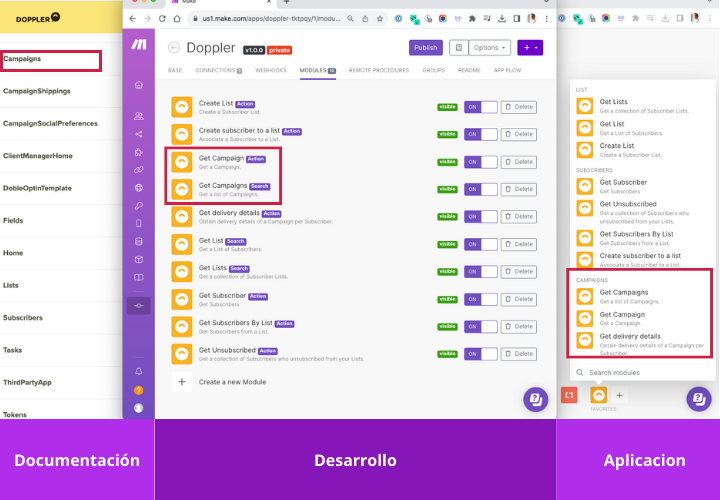Click the browser home icon
Image resolution: width=720 pixels, height=500 pixels.
pos(177,19)
